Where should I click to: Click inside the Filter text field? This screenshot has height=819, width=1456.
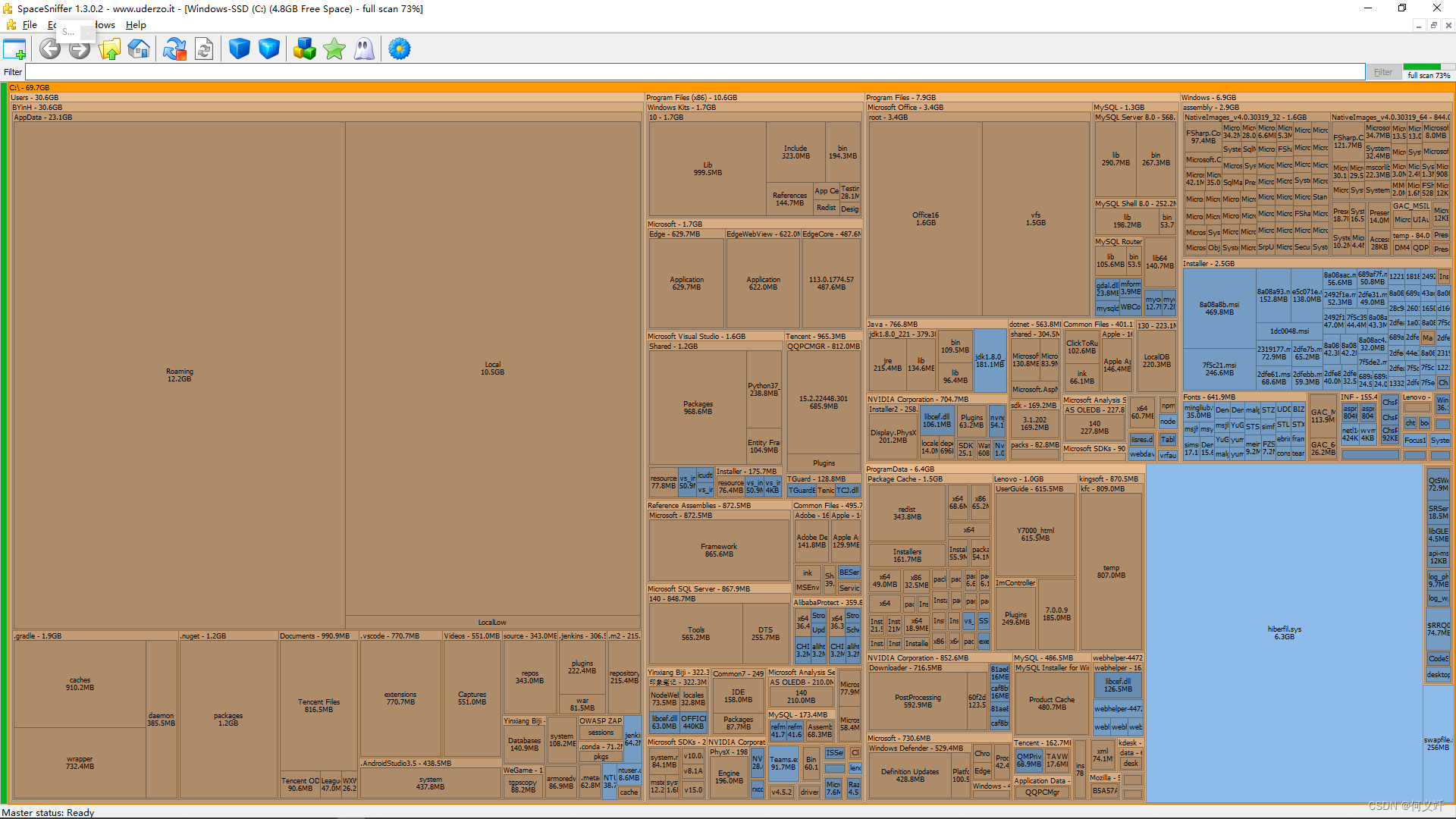(682, 72)
